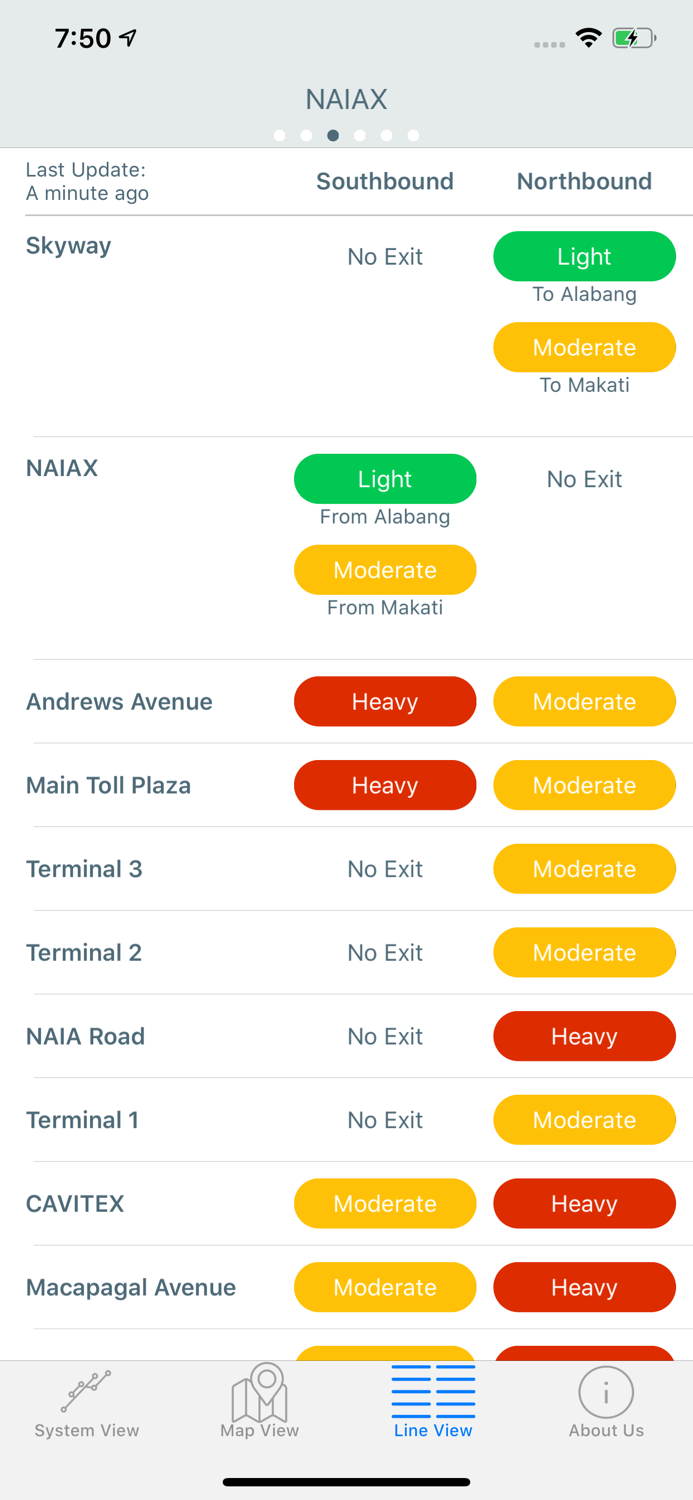Tap the NAIAX page title
Image resolution: width=693 pixels, height=1500 pixels.
[346, 99]
